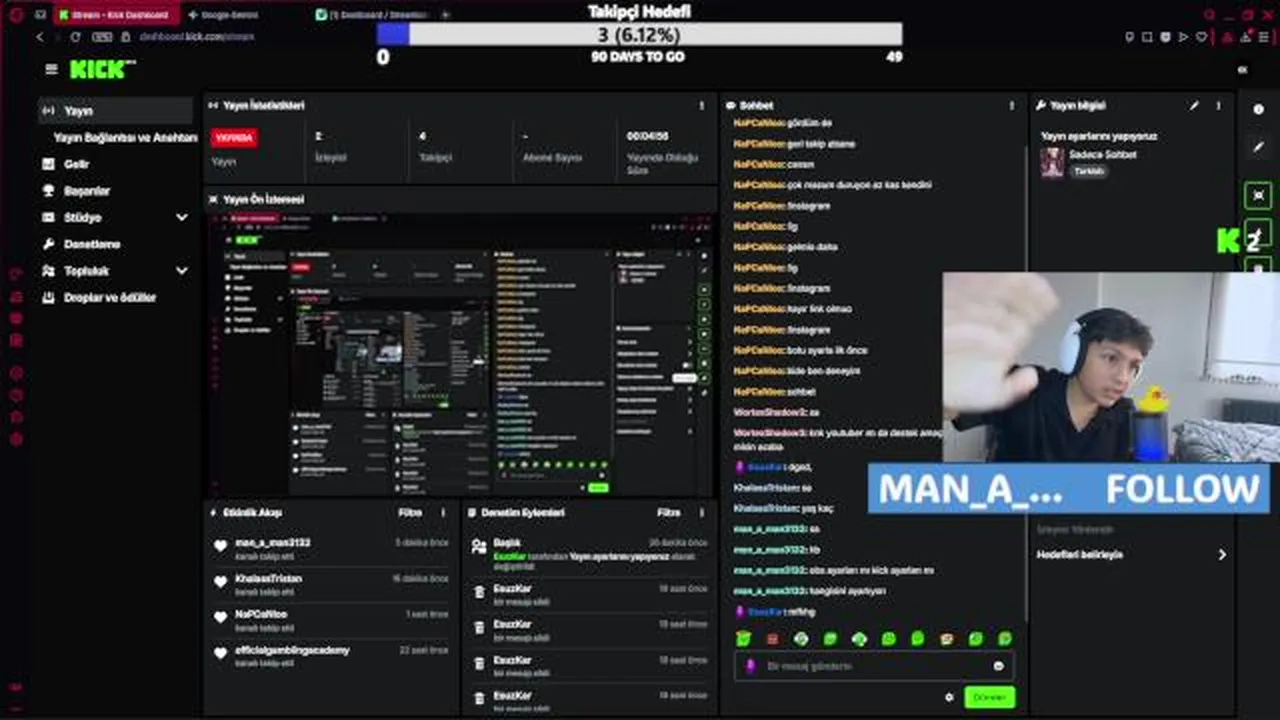The image size is (1280, 720).
Task: Click the İzleyici viewer count stat
Action: [330, 146]
